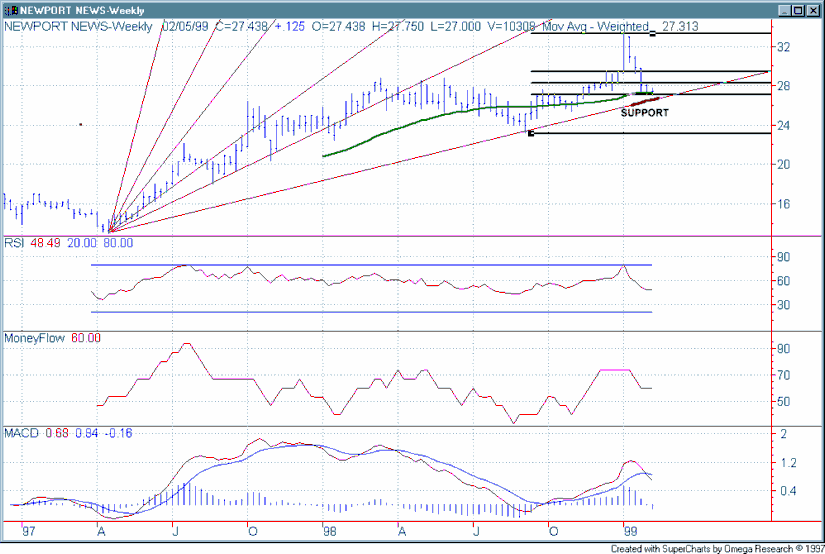Click the NEWPORT NEWS-Weekly title bar text
825x554 pixels.
82,10
